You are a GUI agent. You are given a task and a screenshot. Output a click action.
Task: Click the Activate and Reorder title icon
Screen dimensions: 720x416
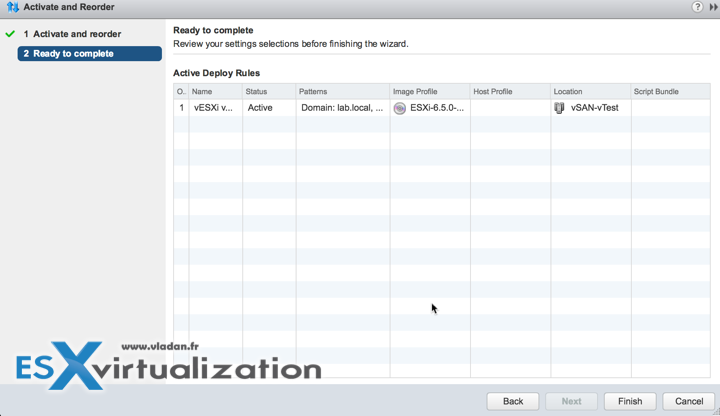[x=12, y=7]
